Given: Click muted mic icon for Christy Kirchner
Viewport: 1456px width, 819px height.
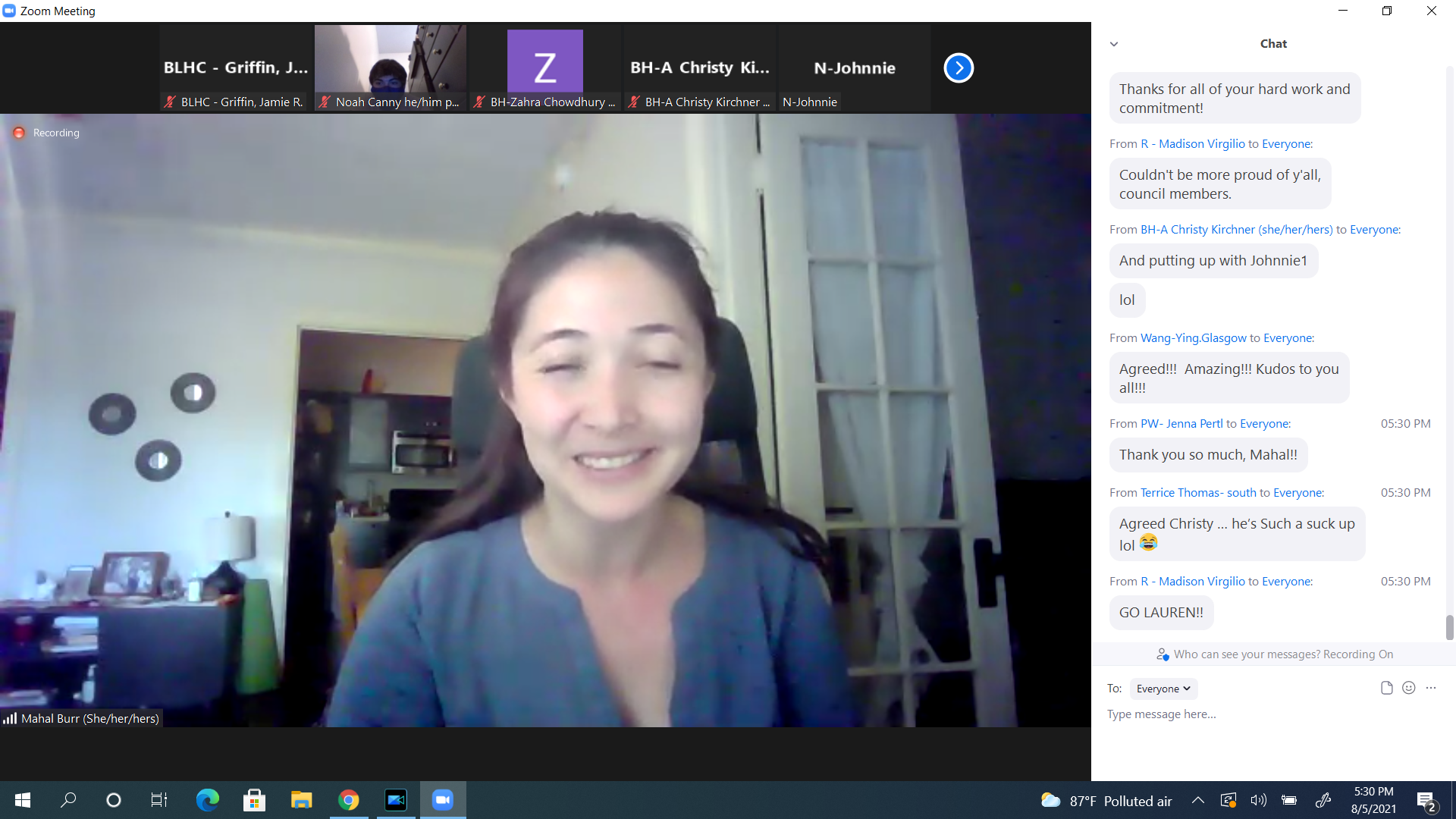Looking at the screenshot, I should 634,102.
